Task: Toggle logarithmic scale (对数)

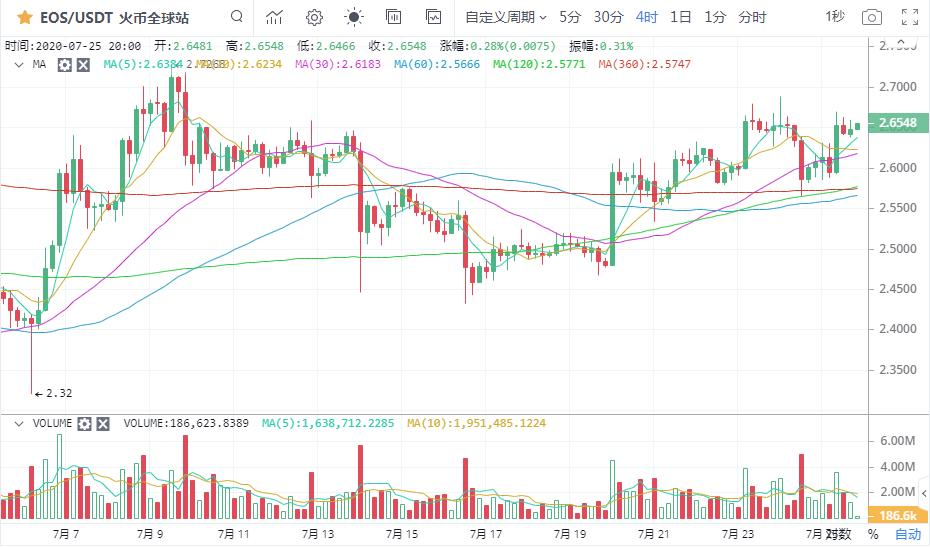Action: (838, 534)
